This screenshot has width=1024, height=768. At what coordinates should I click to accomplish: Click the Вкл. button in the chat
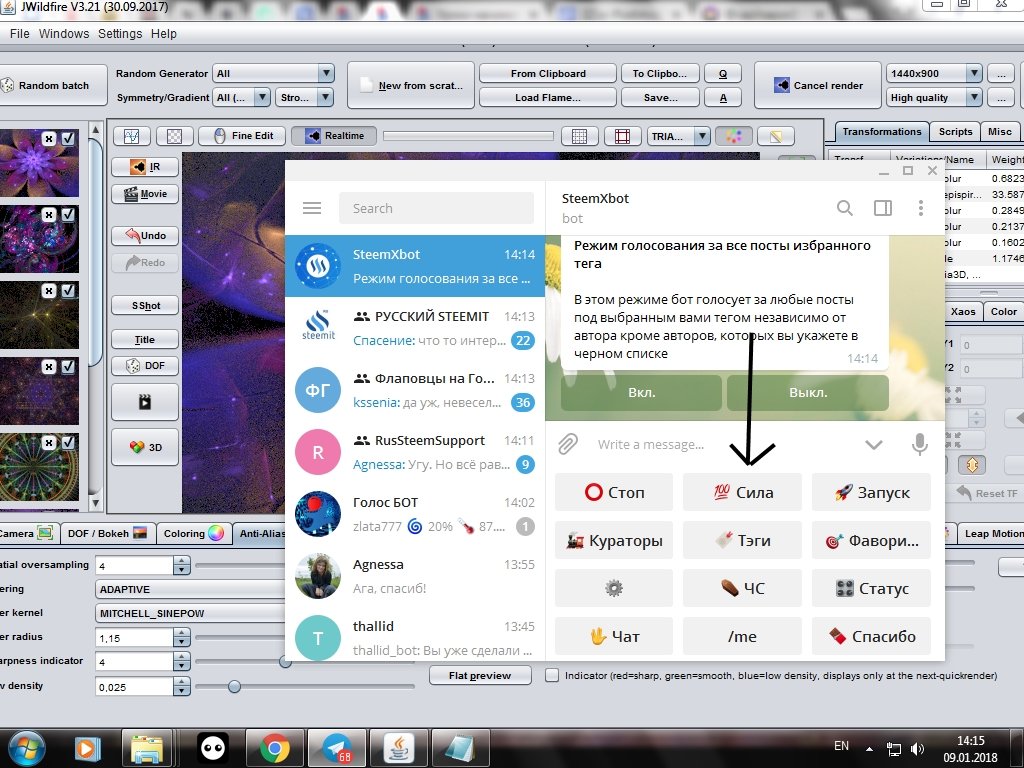click(x=641, y=392)
